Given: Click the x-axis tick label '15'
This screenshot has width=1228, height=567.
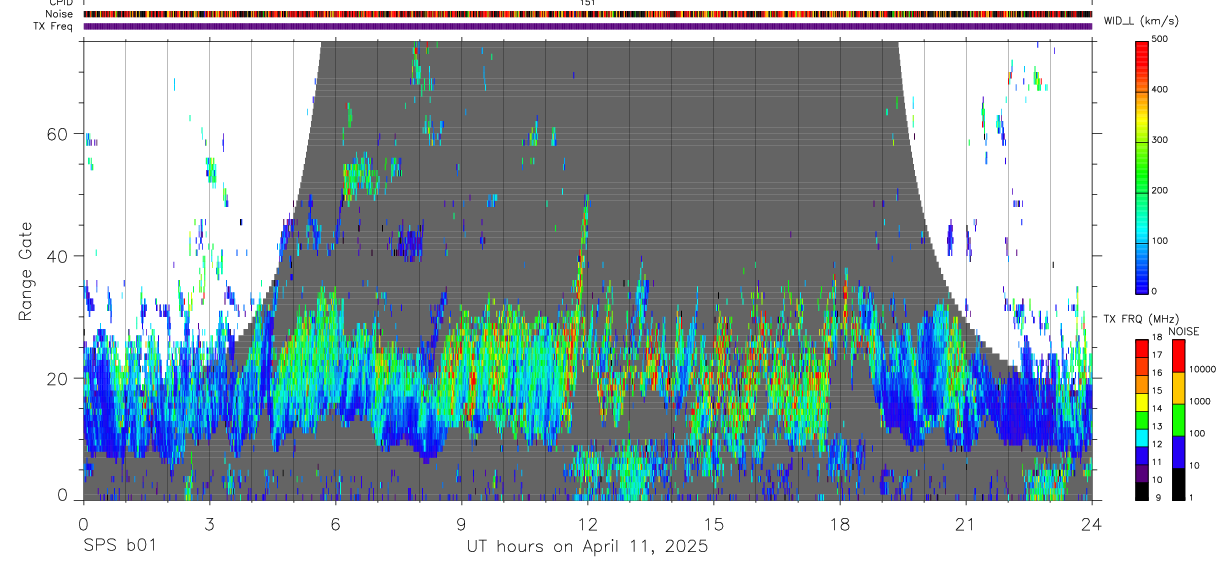Looking at the screenshot, I should click(713, 523).
